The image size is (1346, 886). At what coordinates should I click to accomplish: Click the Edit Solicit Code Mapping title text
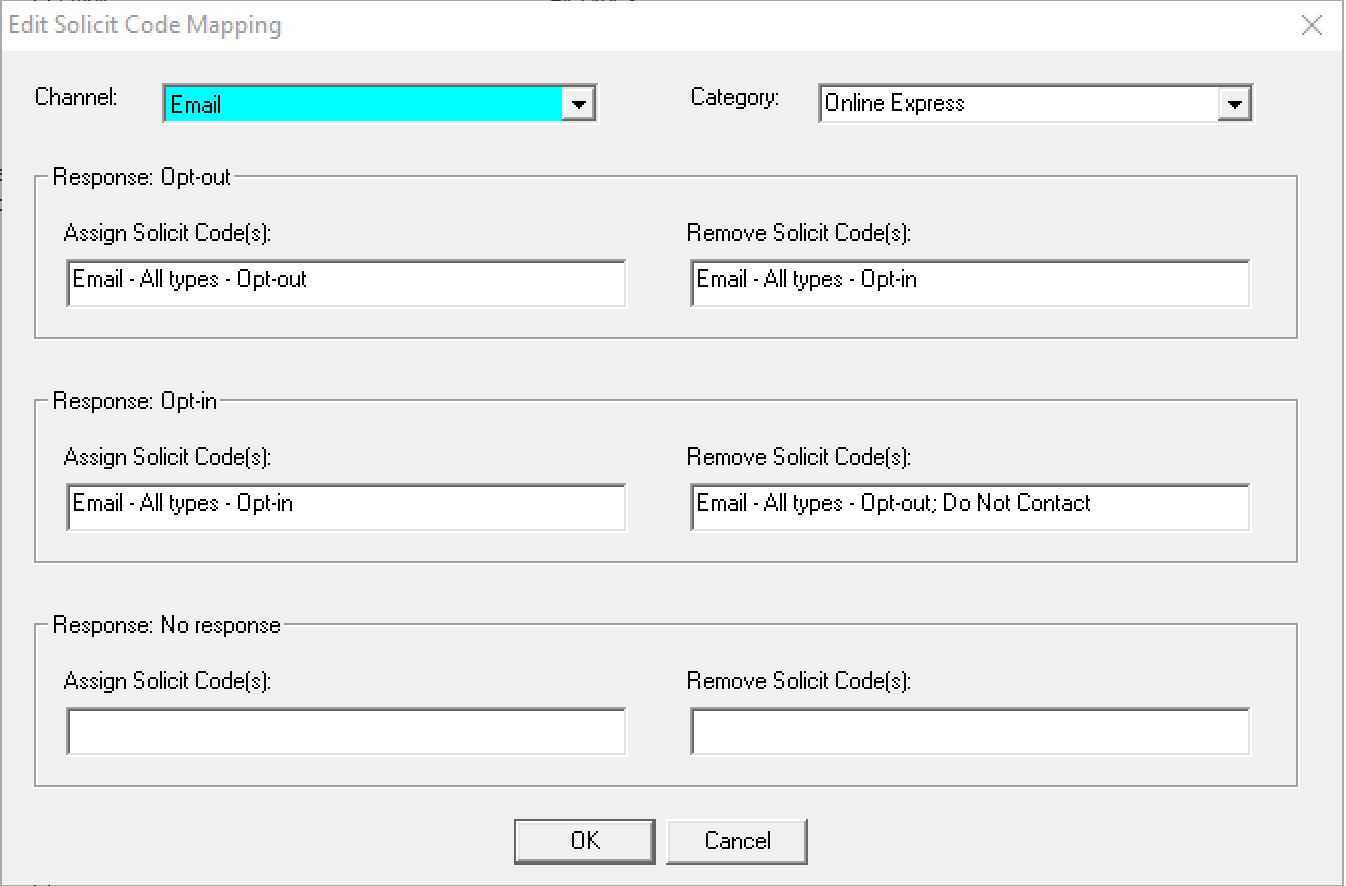[145, 26]
